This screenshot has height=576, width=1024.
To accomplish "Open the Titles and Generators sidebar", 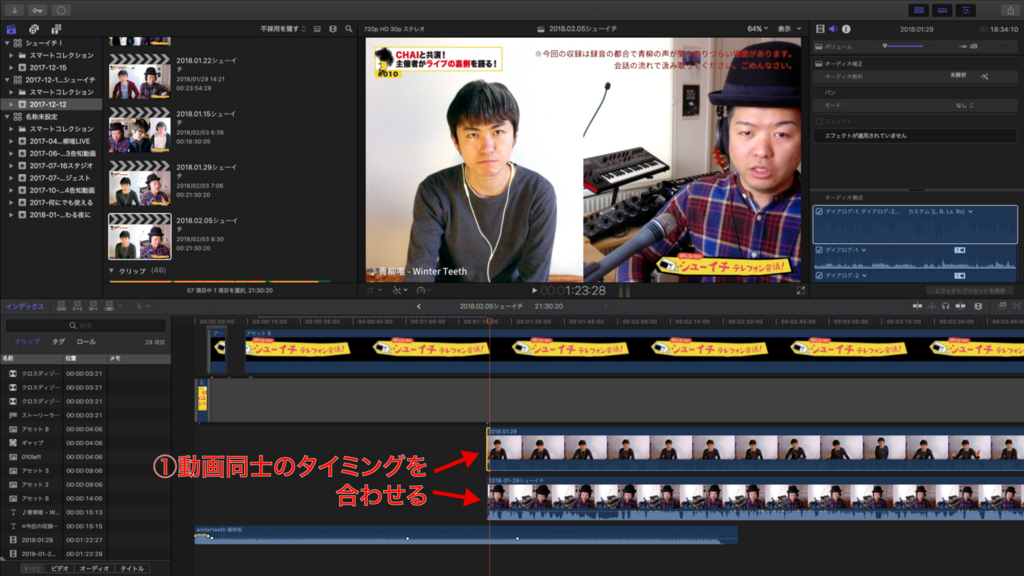I will (56, 29).
